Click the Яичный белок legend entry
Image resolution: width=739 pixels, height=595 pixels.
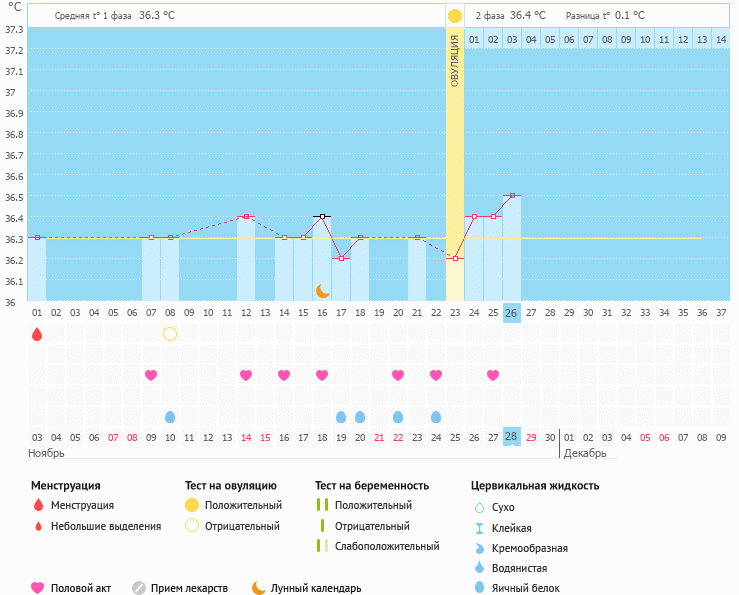click(x=534, y=588)
